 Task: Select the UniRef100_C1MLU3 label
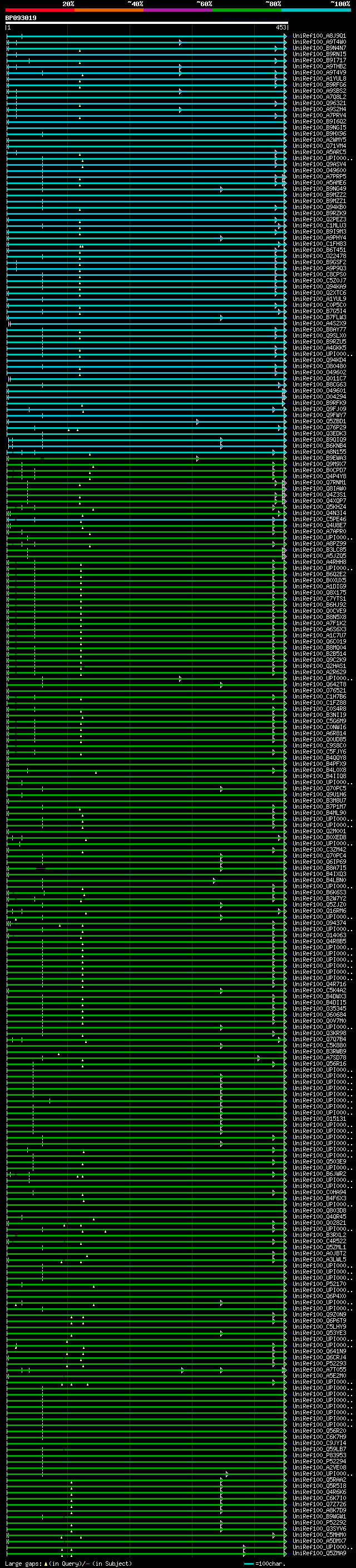319,226
